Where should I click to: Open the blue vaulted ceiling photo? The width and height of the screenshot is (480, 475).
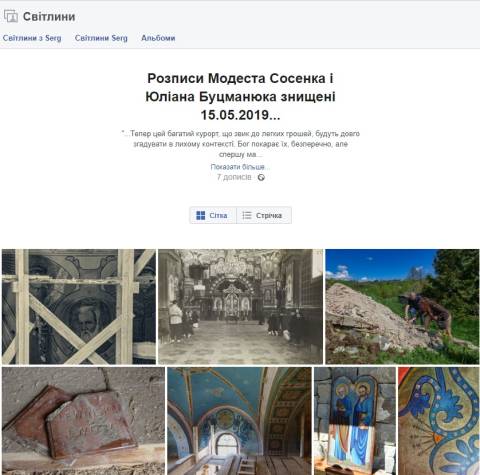coord(239,421)
